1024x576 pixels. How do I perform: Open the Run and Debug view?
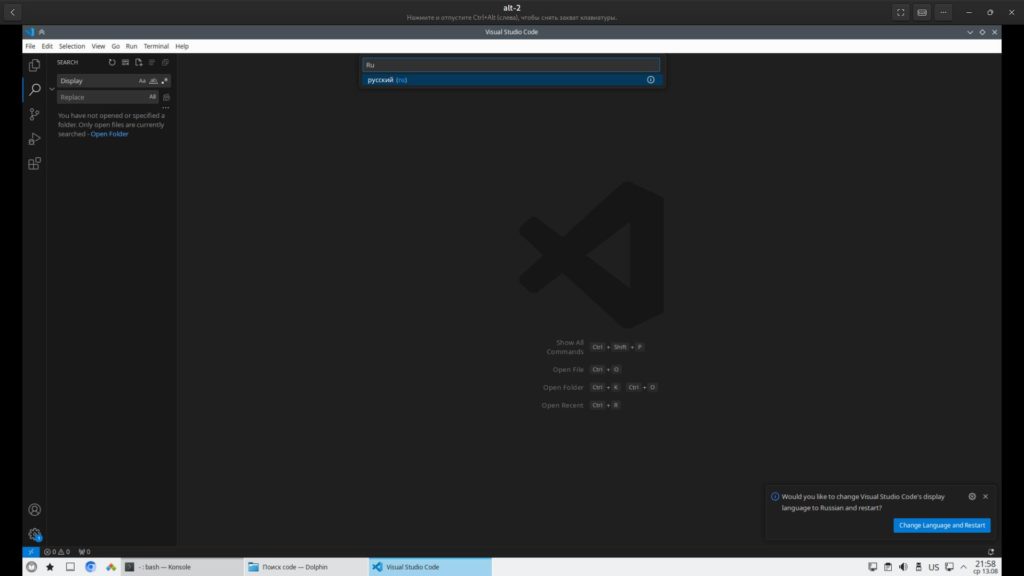34,139
